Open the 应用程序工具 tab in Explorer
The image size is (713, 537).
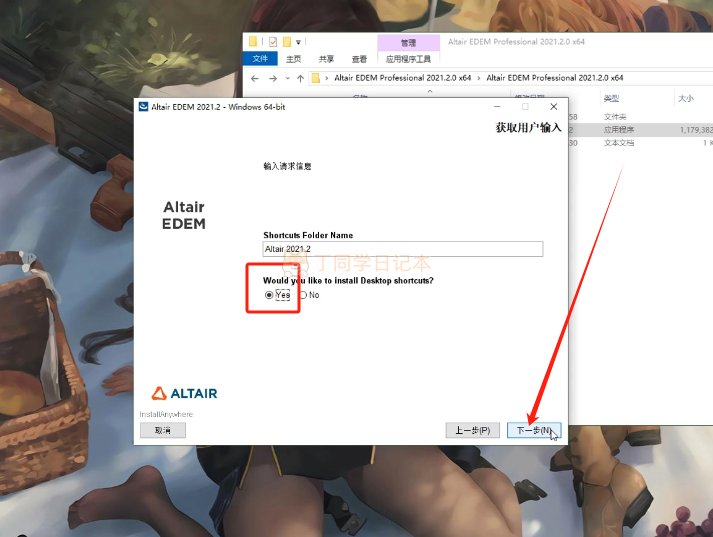tap(408, 59)
